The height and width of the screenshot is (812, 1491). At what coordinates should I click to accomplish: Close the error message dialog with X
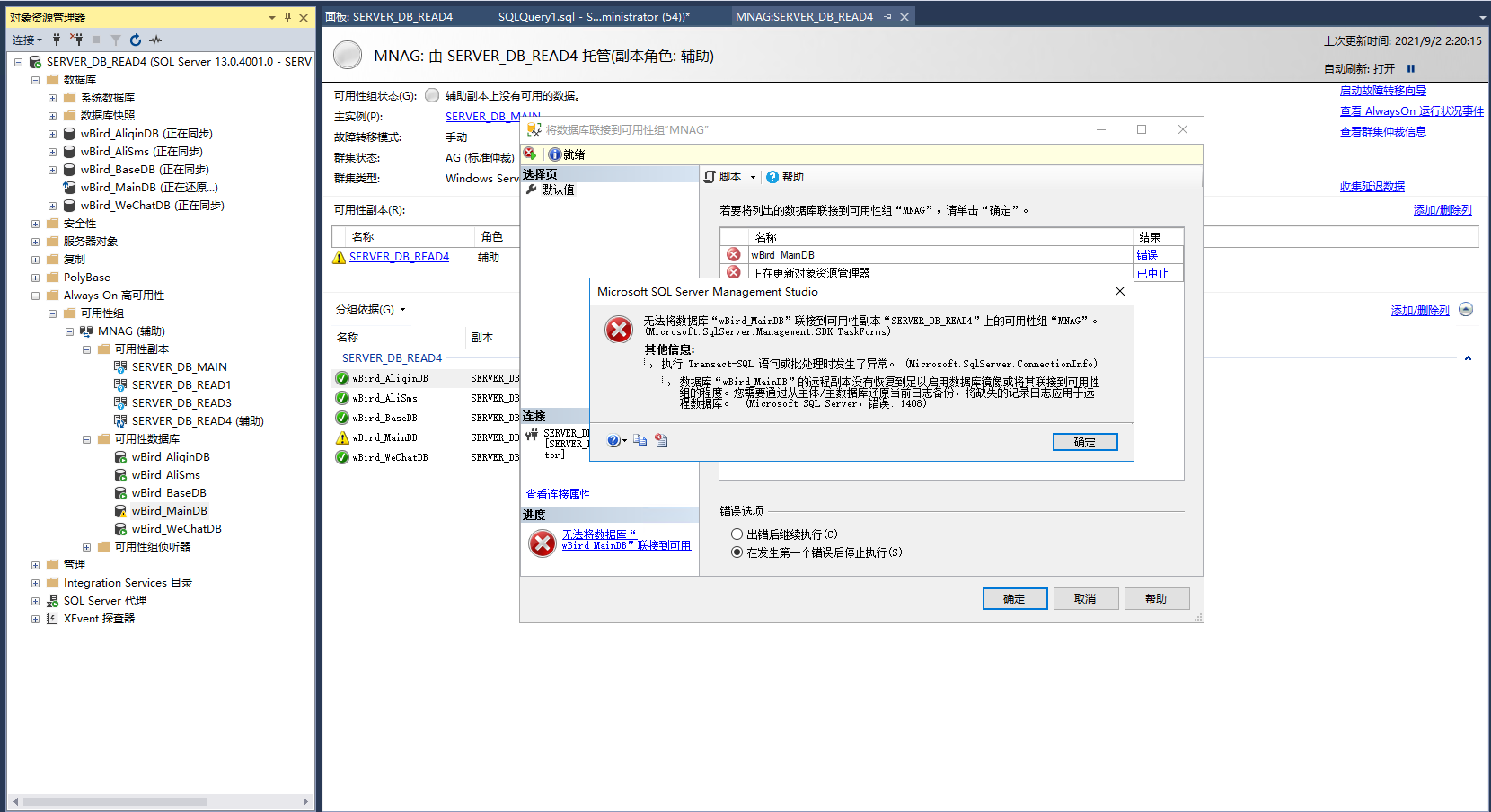pyautogui.click(x=1119, y=291)
